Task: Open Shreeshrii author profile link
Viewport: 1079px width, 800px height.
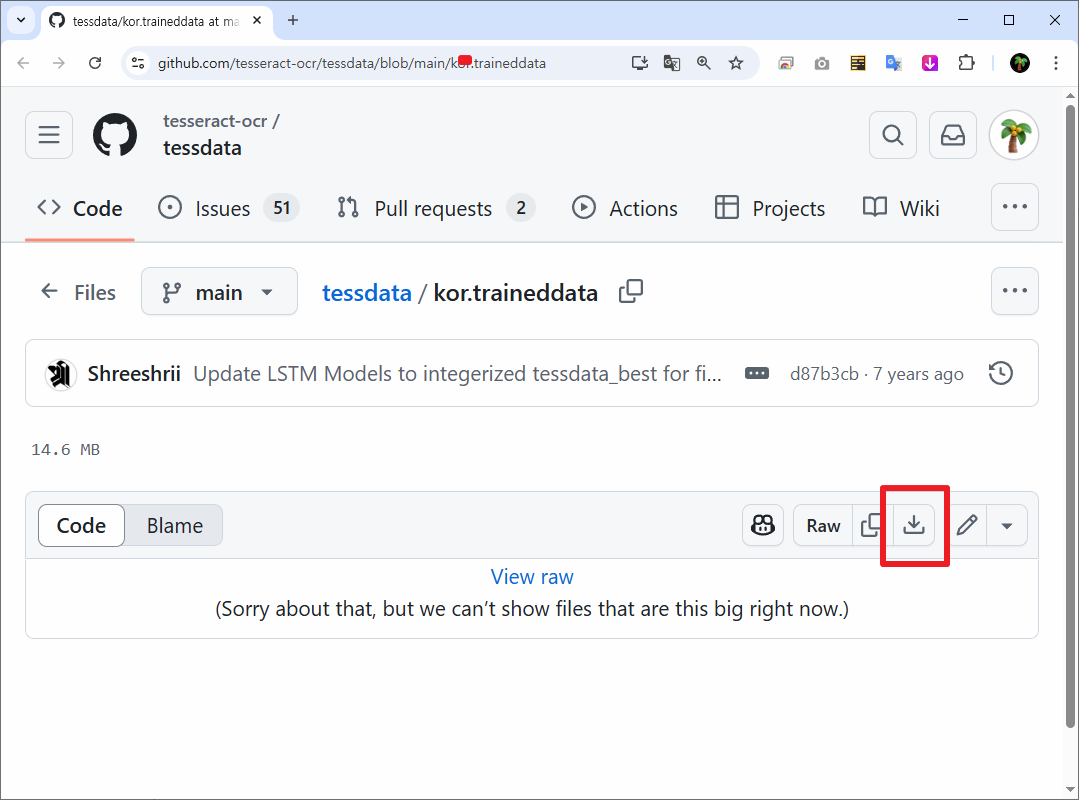Action: tap(134, 374)
